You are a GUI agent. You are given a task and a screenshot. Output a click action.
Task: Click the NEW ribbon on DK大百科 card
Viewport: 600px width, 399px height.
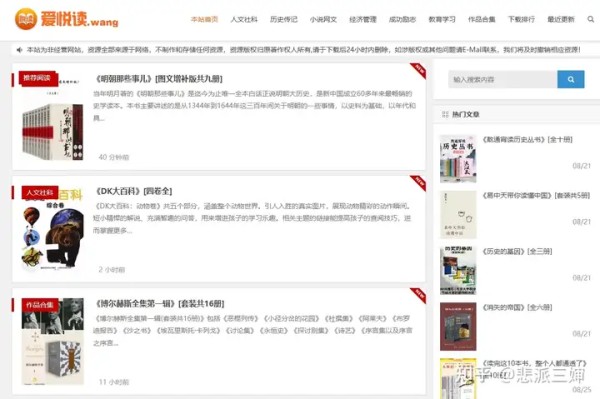[419, 182]
